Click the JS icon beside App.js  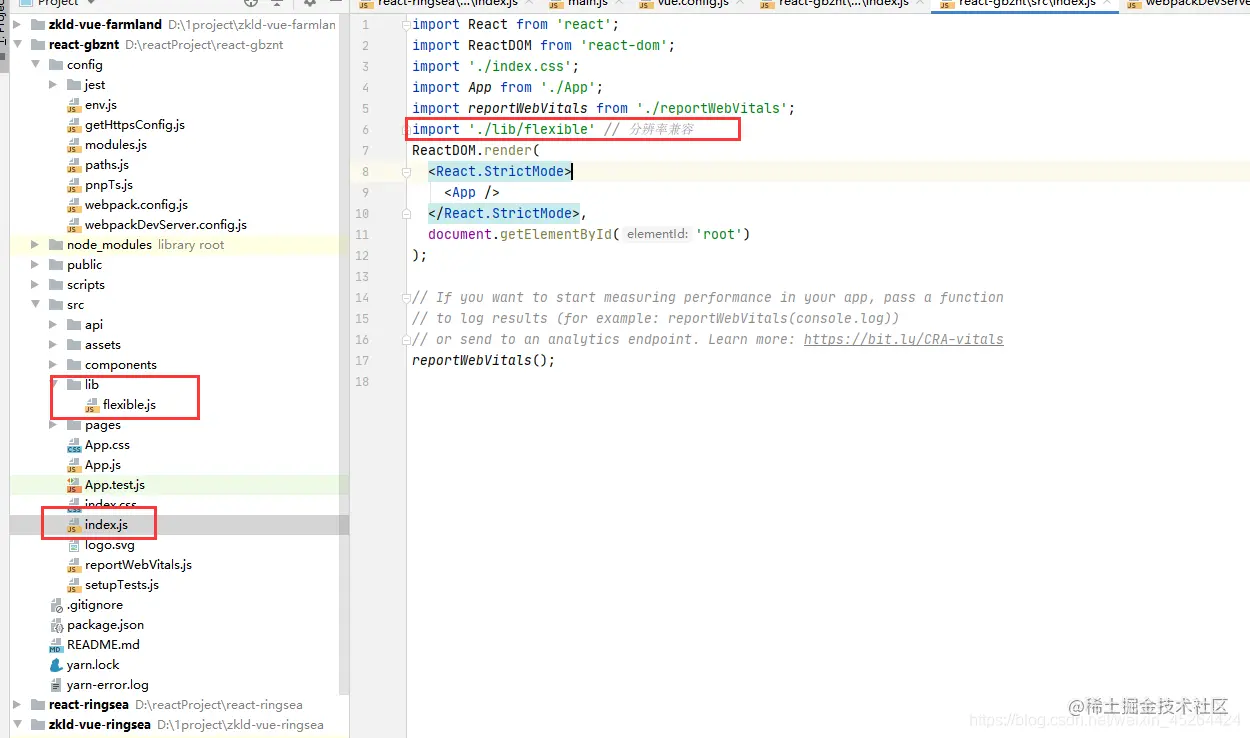pos(74,465)
